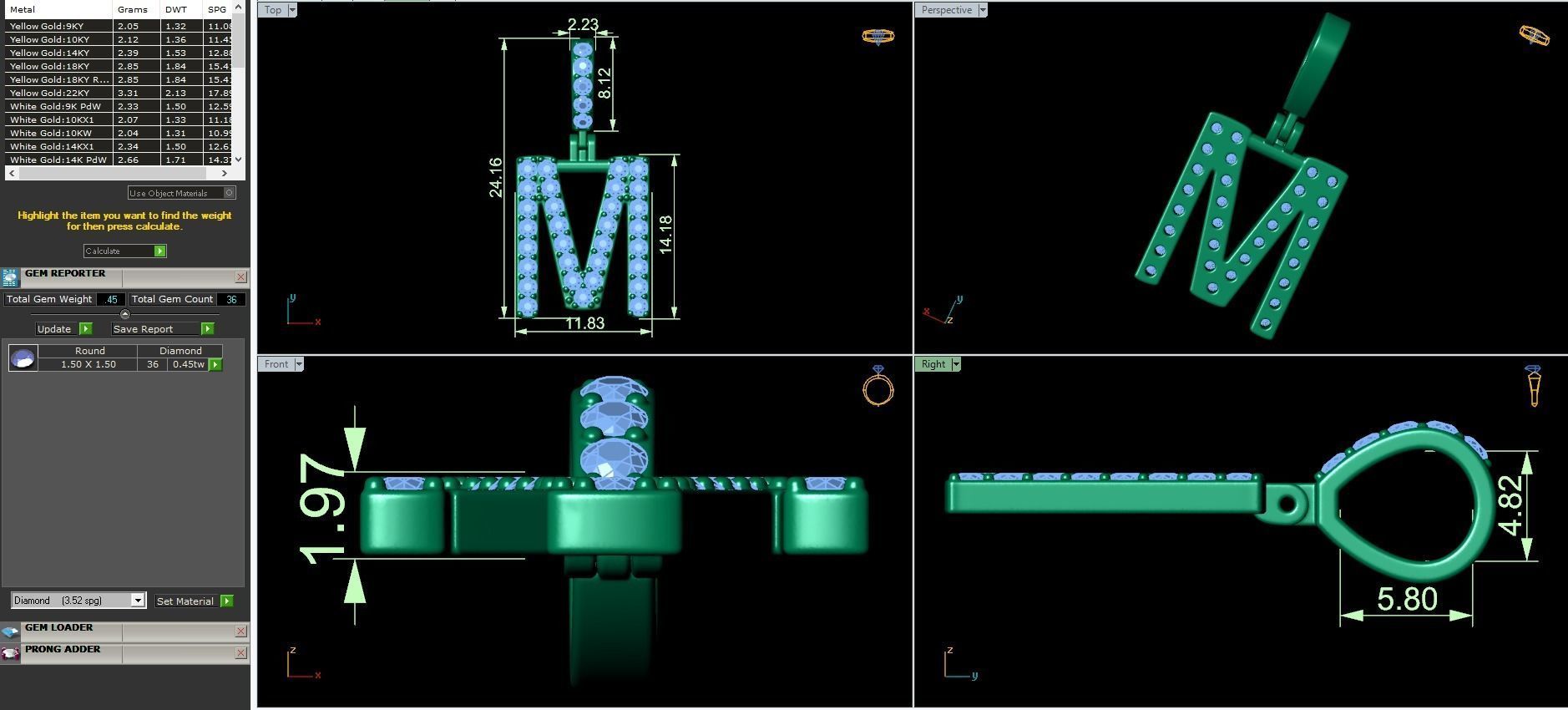Click the Total Gem Weight value field
The image size is (1568, 710).
pyautogui.click(x=111, y=299)
